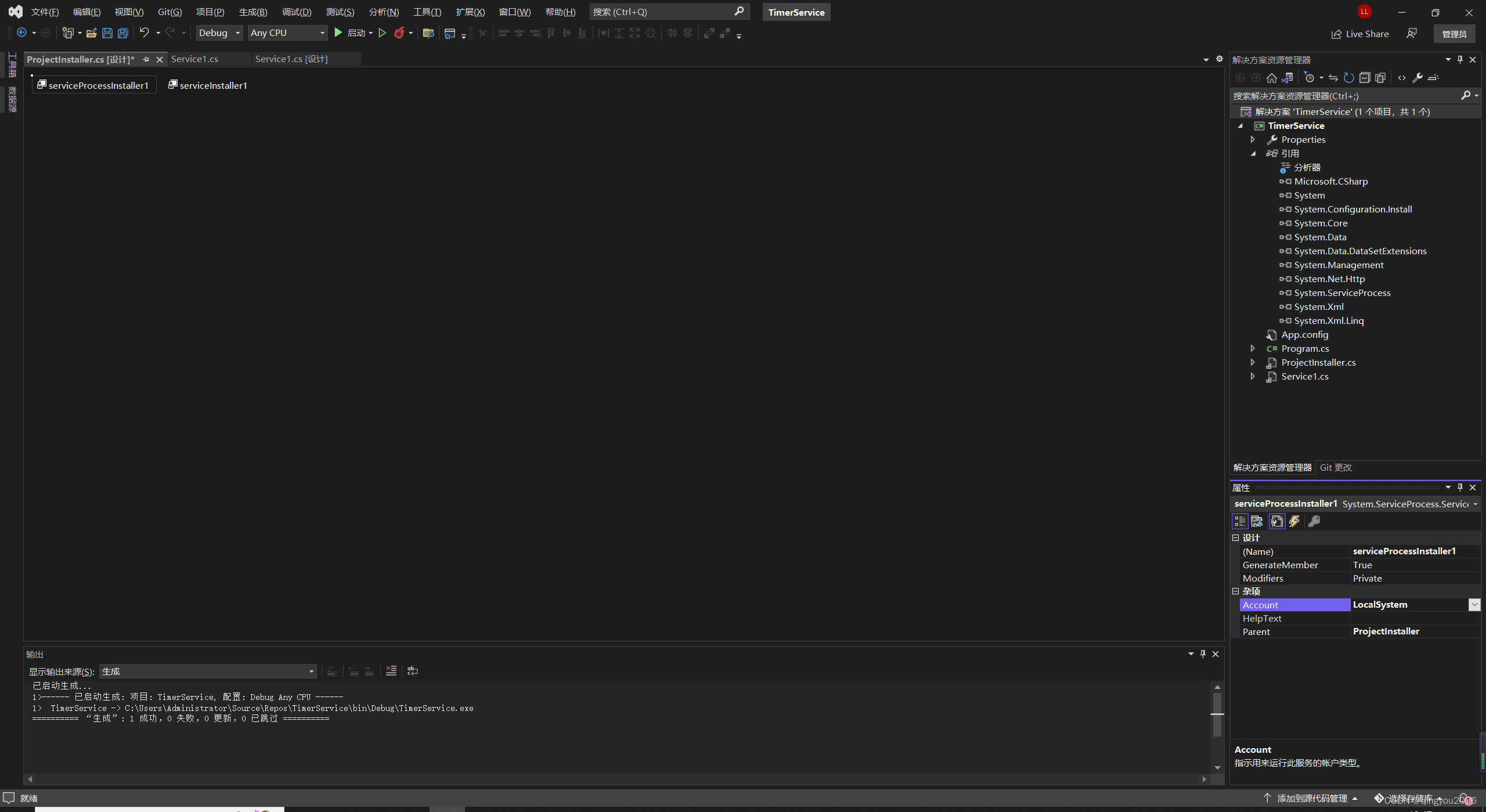Image resolution: width=1486 pixels, height=812 pixels.
Task: Click the Hot Reload flame icon
Action: click(399, 33)
